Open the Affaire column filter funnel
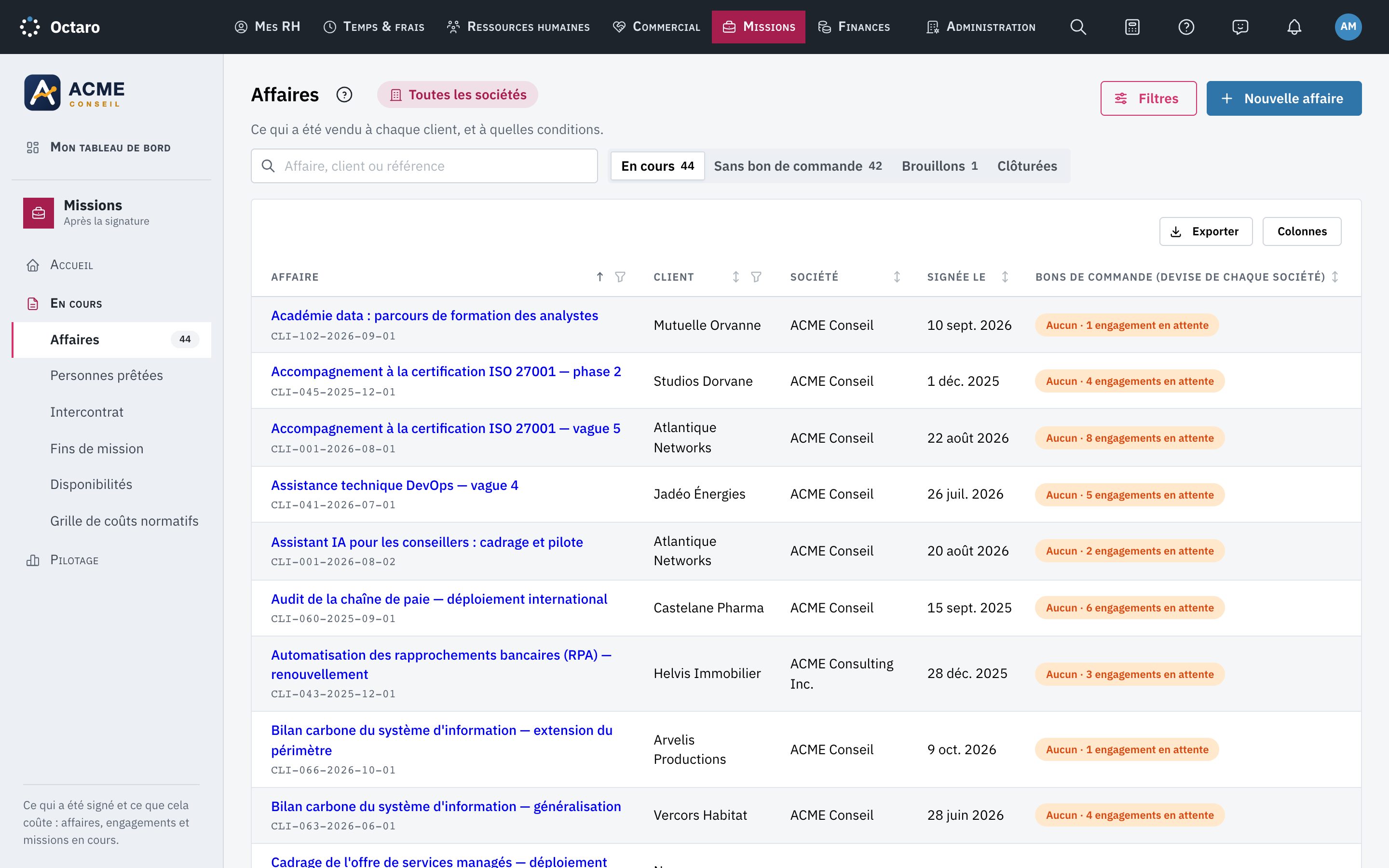This screenshot has height=868, width=1389. pos(620,277)
